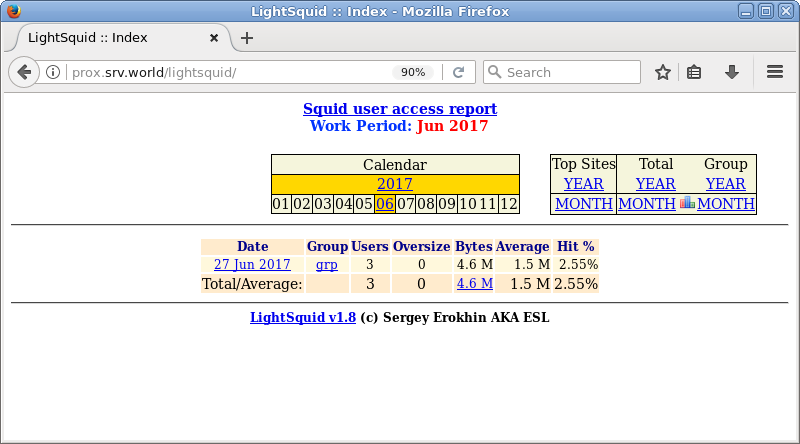Click calendar month cell 07
The image size is (800, 444).
coord(406,204)
